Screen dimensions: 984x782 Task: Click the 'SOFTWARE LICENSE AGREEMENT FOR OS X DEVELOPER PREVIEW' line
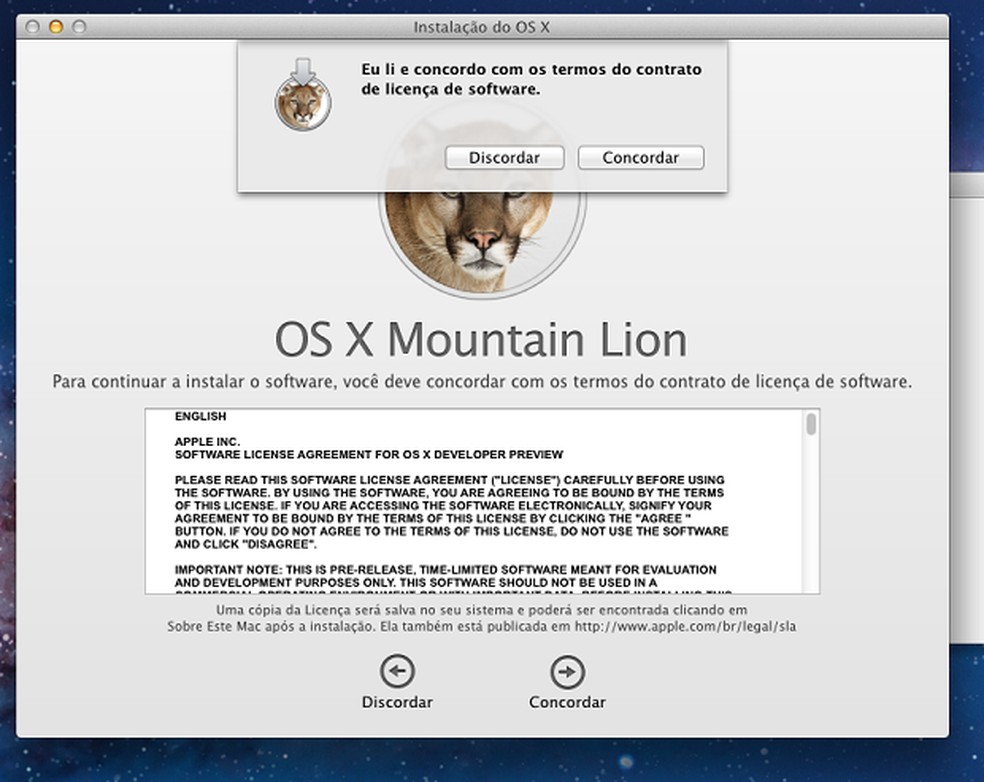(x=369, y=454)
